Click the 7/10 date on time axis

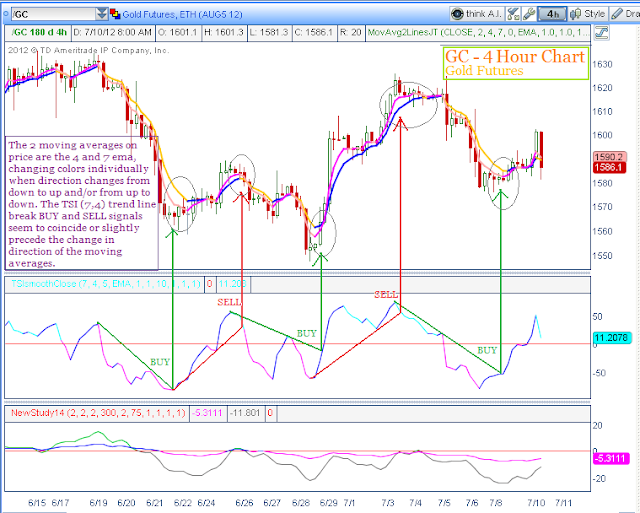pyautogui.click(x=536, y=502)
